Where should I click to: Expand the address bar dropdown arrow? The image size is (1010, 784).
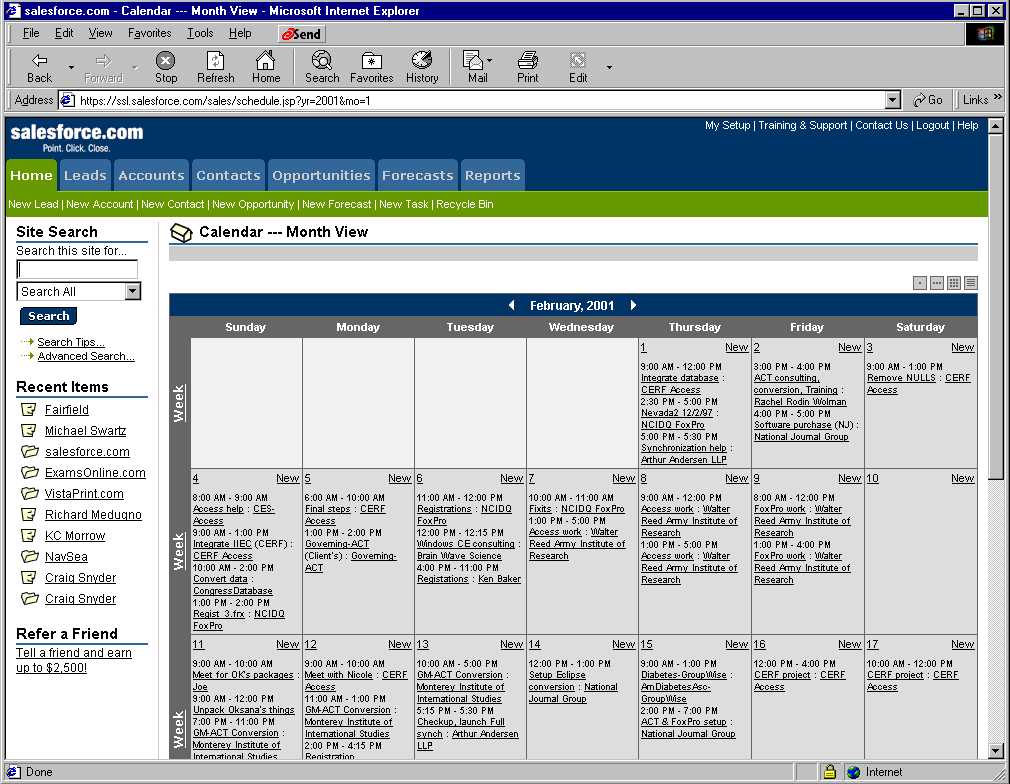[892, 100]
